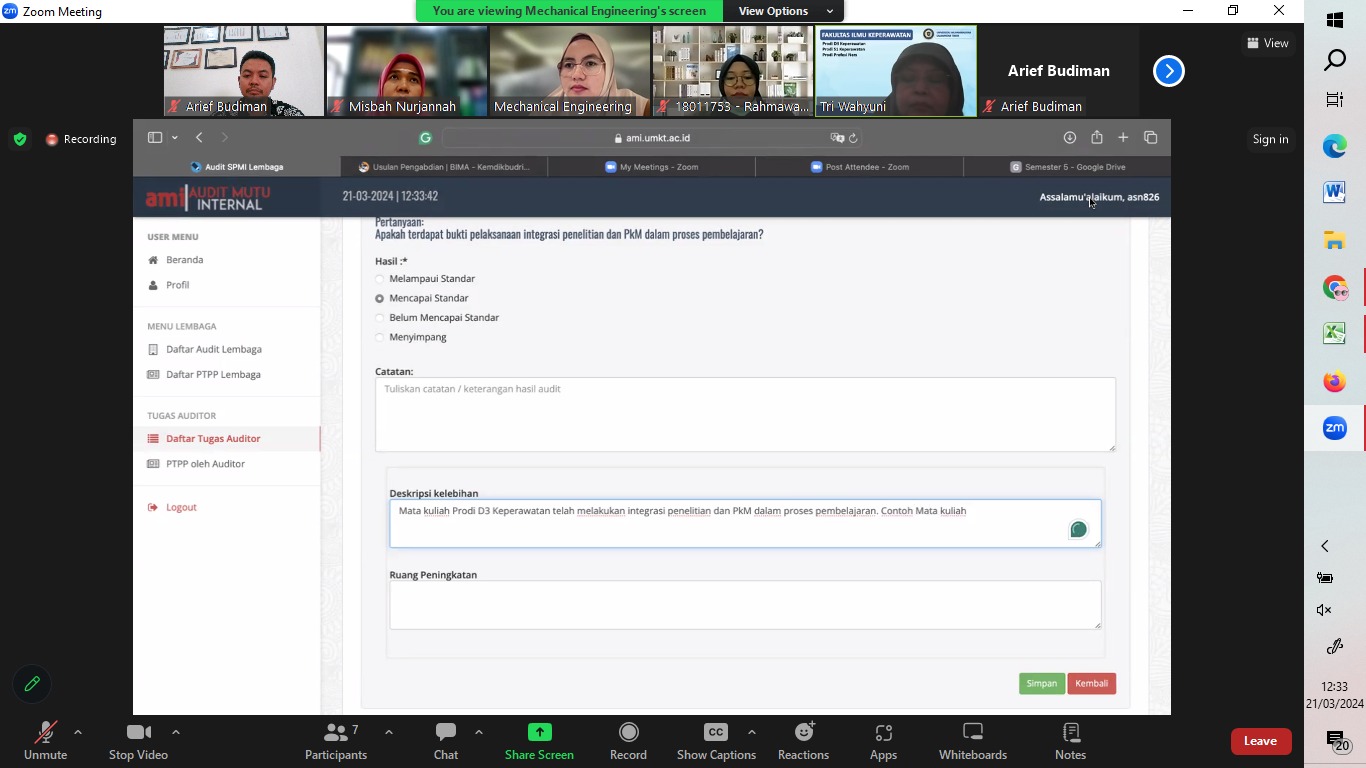Select the Melampaui Standar radio option
Image resolution: width=1366 pixels, height=768 pixels.
pos(380,279)
